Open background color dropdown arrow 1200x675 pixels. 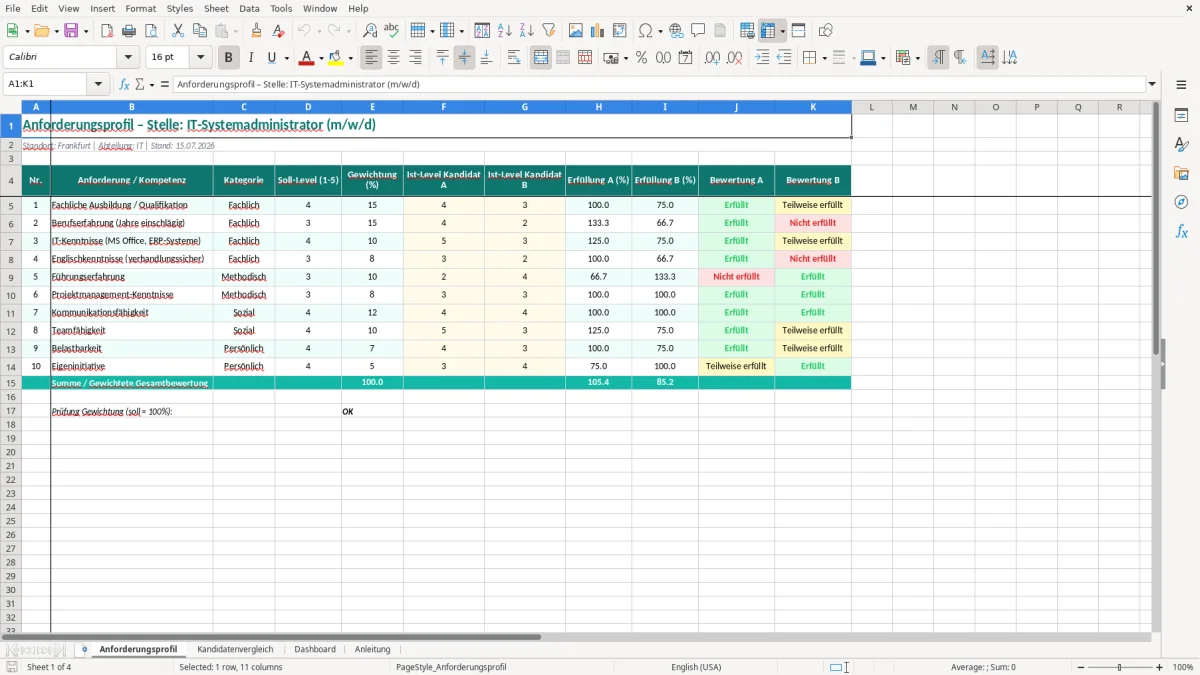click(x=350, y=58)
